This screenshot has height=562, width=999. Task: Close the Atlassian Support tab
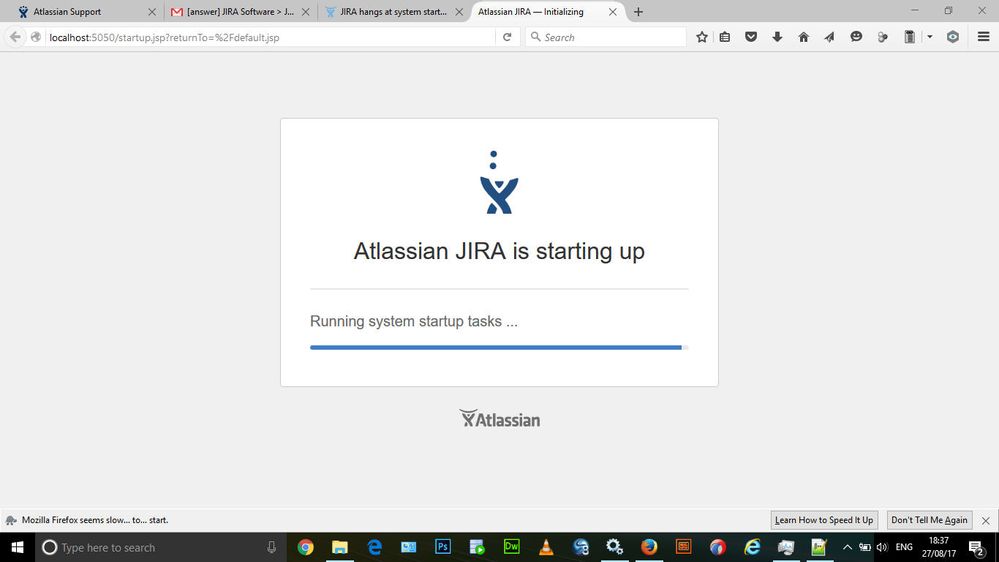click(152, 11)
